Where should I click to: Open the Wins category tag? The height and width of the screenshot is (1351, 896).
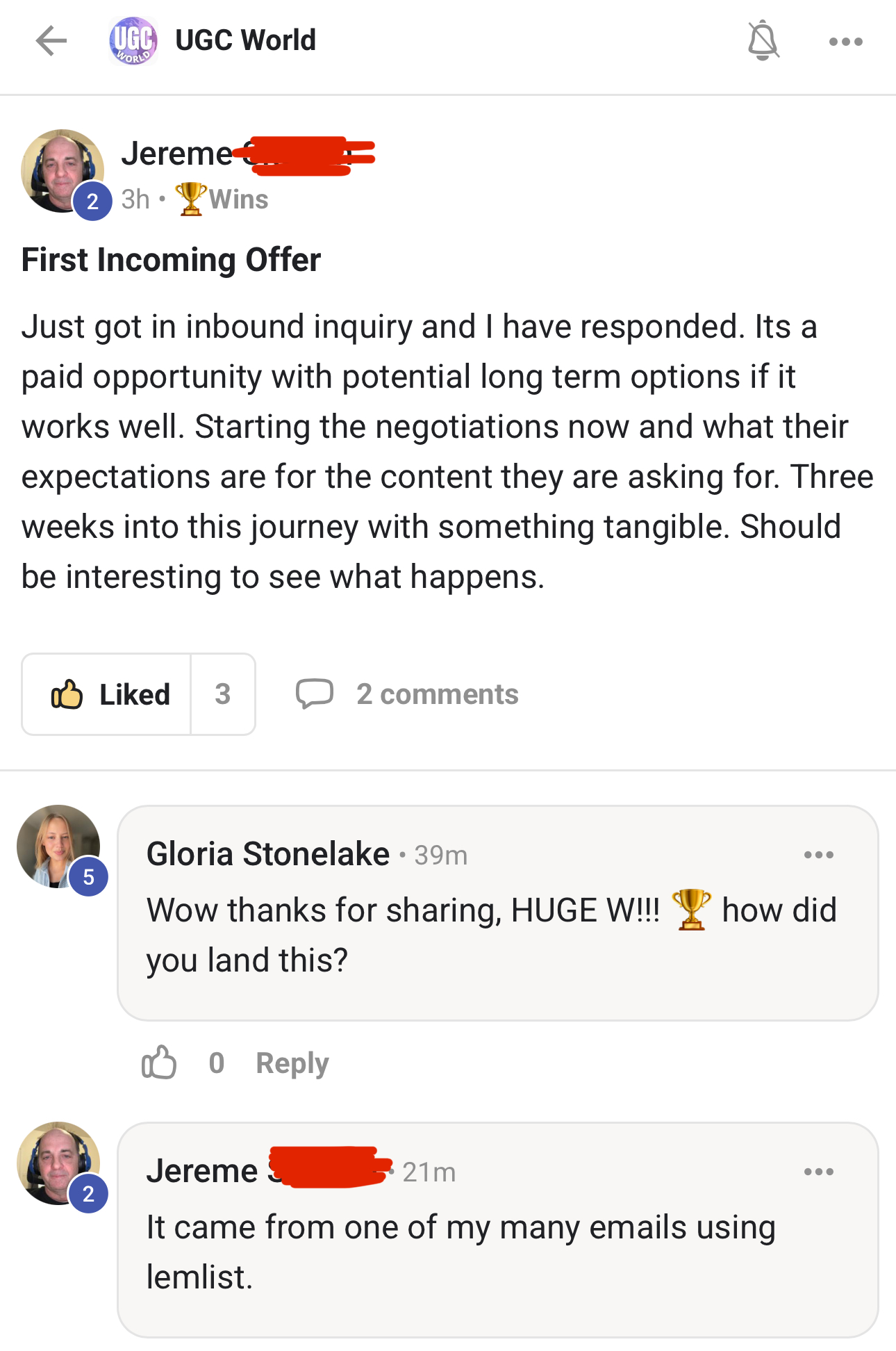click(223, 199)
